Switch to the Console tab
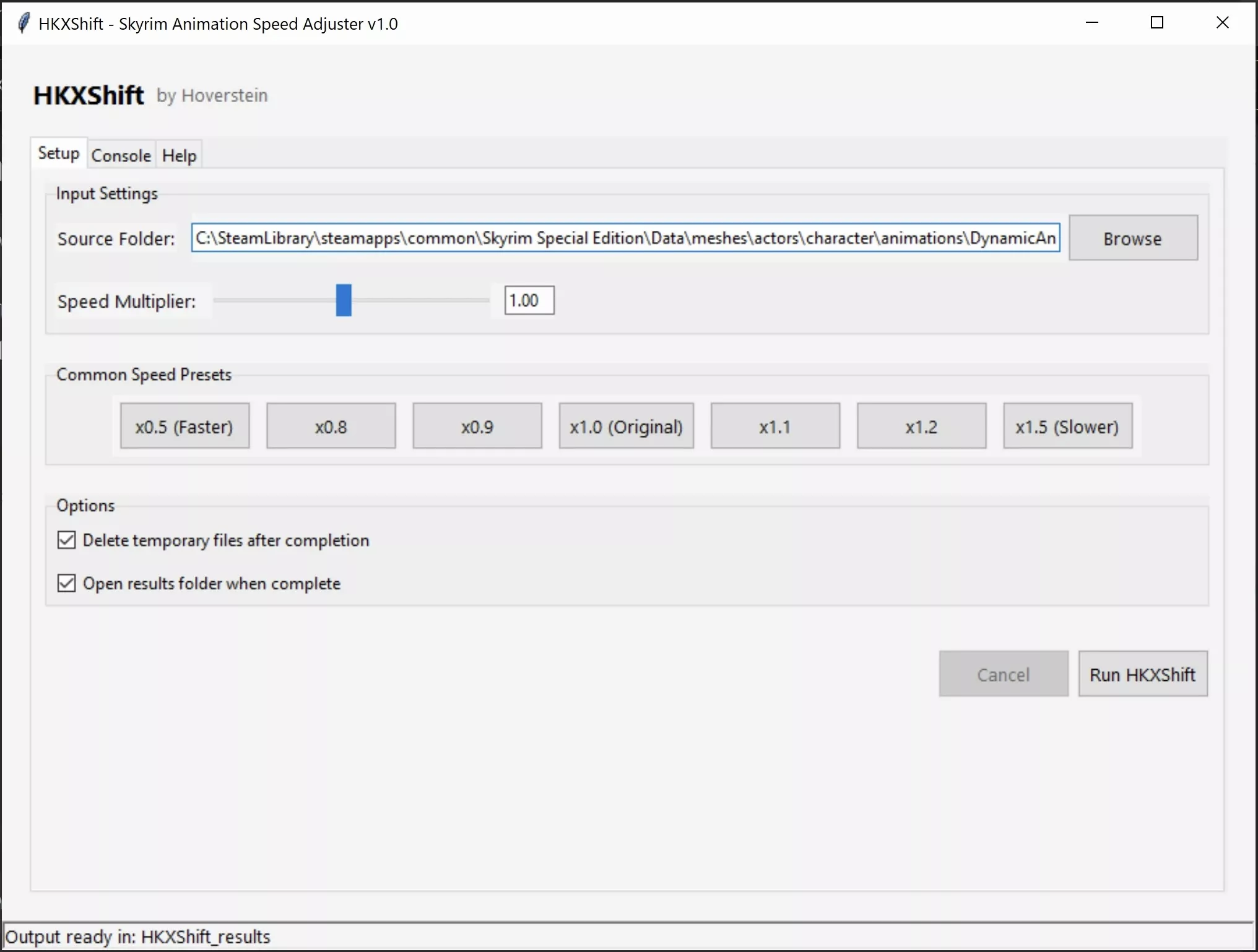1258x952 pixels. point(121,155)
